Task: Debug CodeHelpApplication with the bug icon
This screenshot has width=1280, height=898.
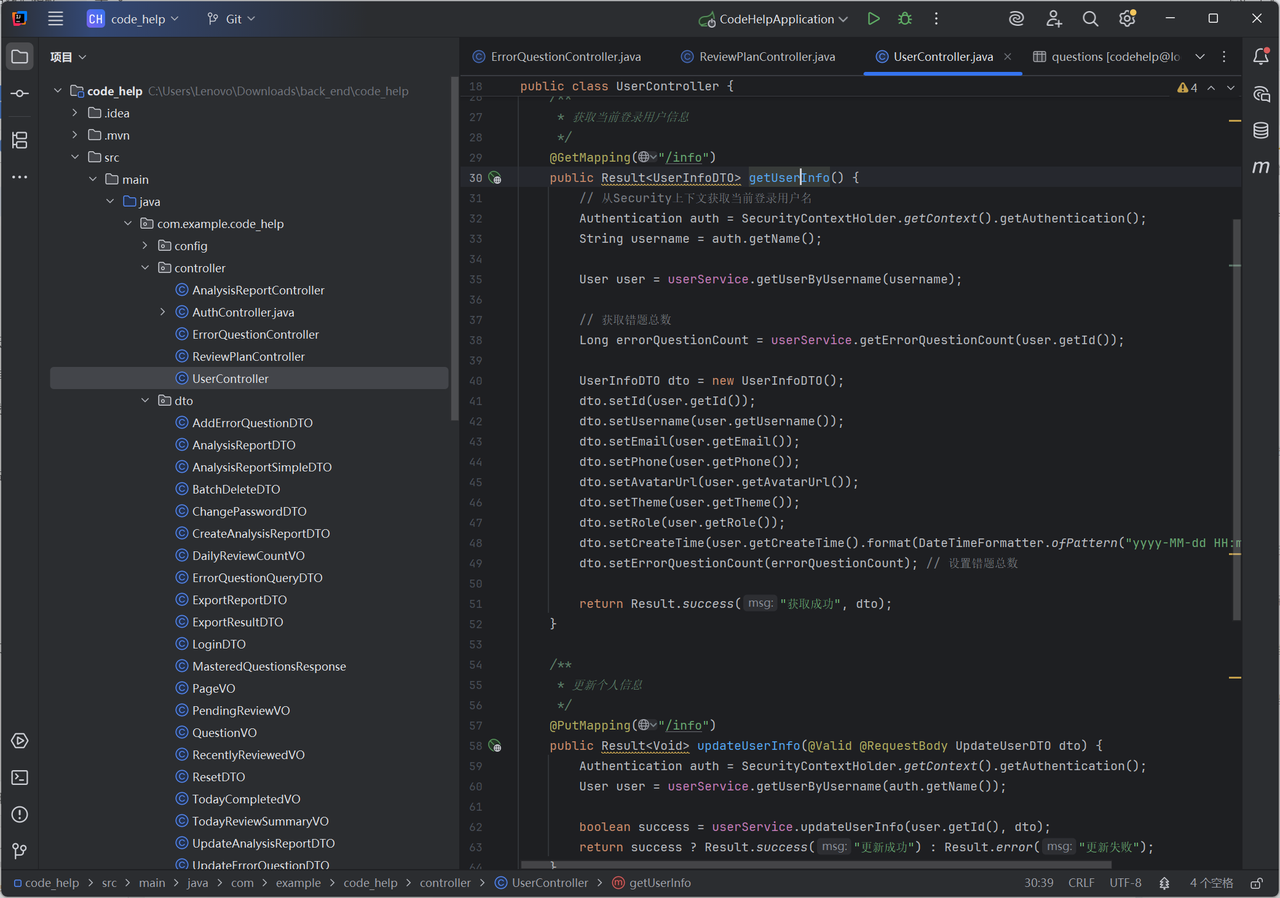Action: 905,19
